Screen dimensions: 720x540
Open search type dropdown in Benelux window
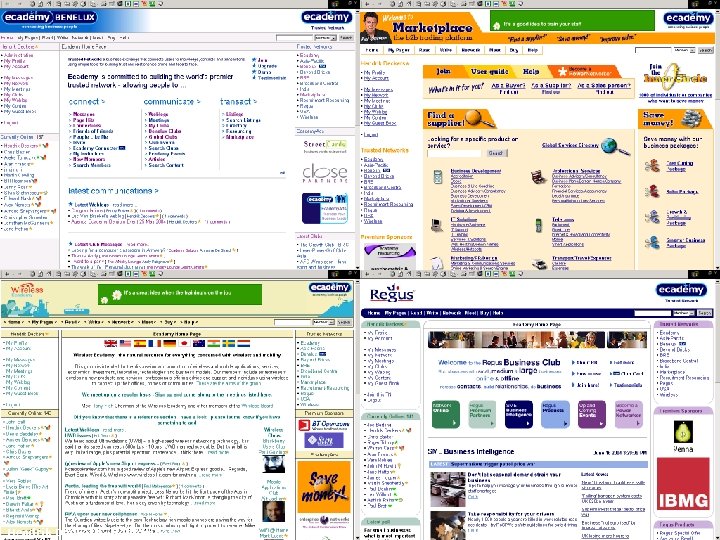[x=325, y=38]
